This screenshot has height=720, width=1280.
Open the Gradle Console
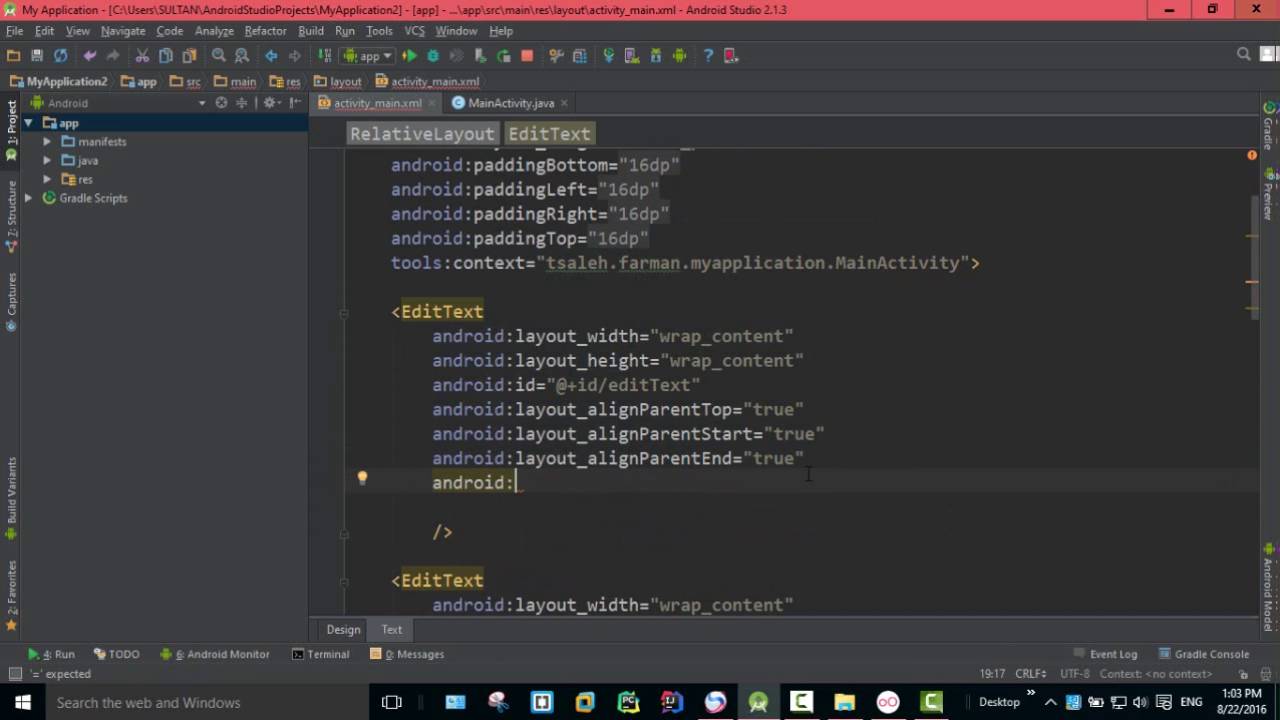pyautogui.click(x=1204, y=654)
